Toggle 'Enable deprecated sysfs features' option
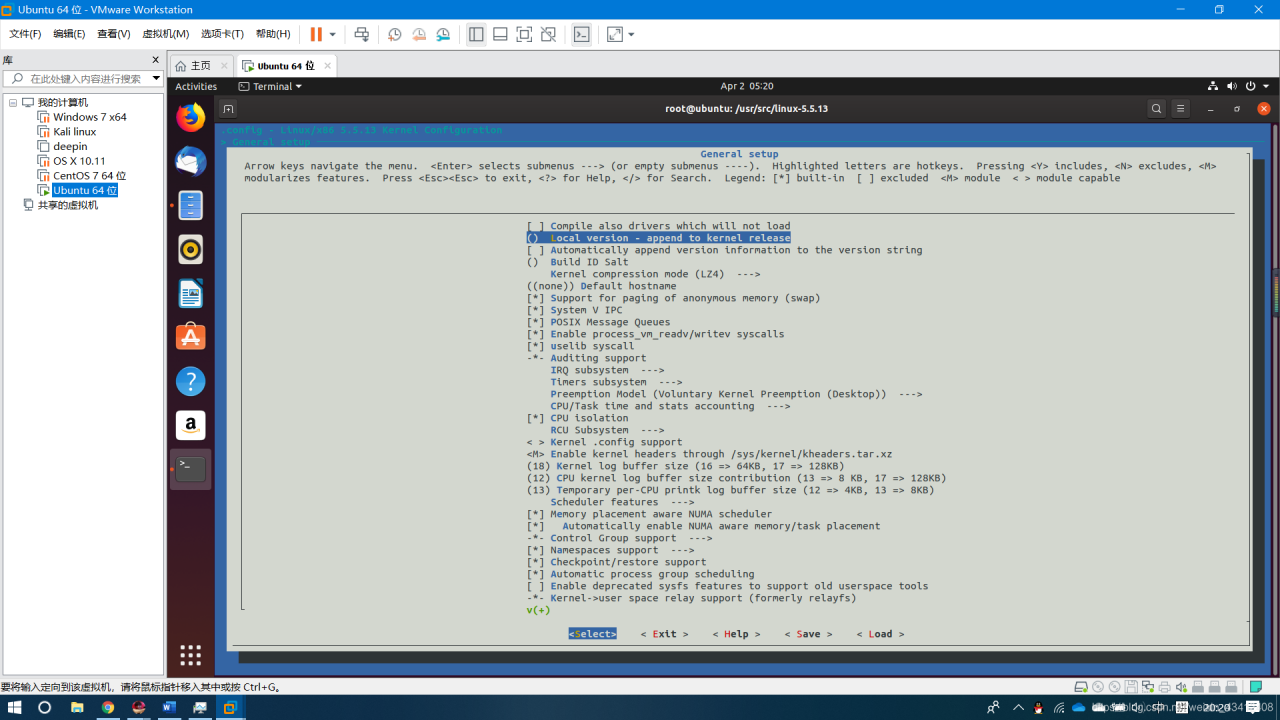Viewport: 1280px width, 720px height. tap(727, 586)
